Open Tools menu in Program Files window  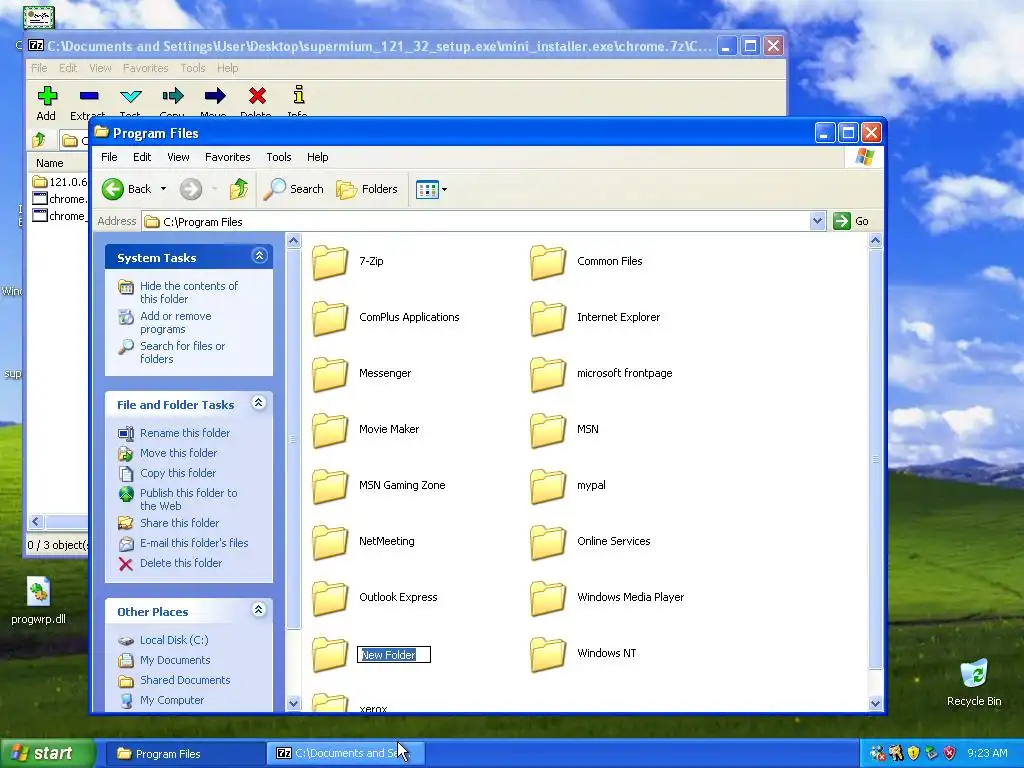[279, 157]
